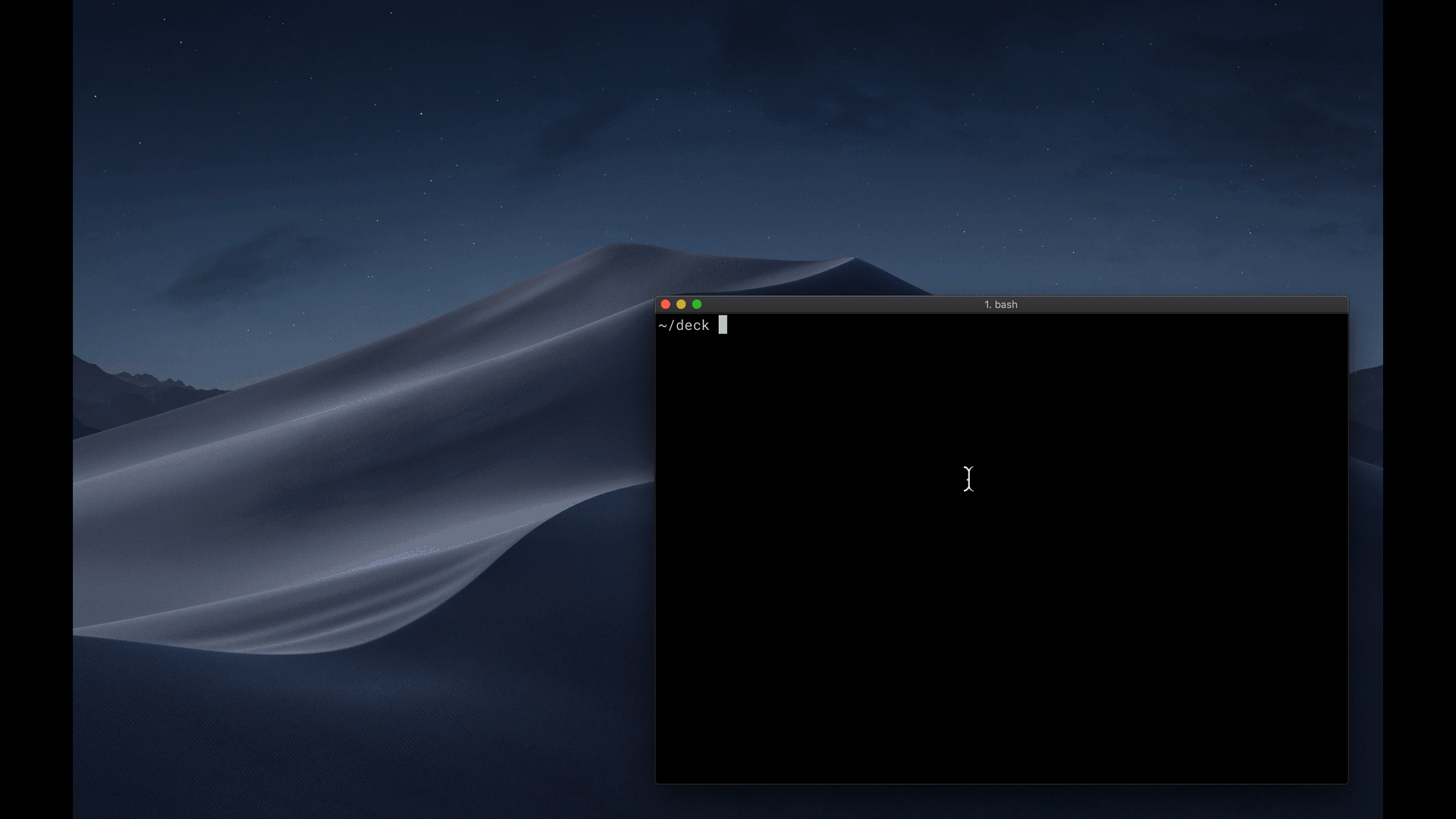Click the terminal window's right edge
Screen dimensions: 1456x819
[x=1348, y=546]
